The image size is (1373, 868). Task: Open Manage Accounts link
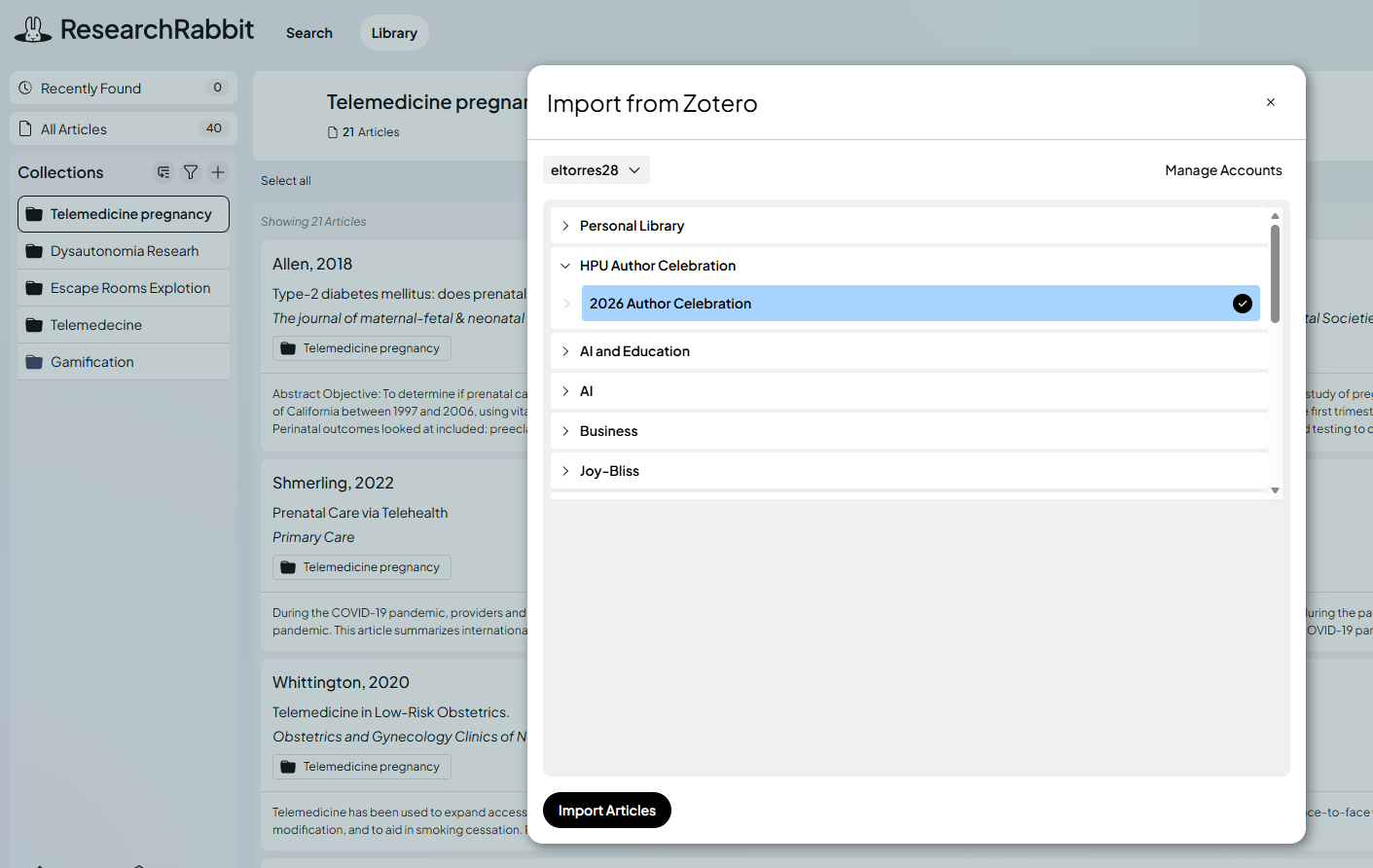click(x=1223, y=170)
